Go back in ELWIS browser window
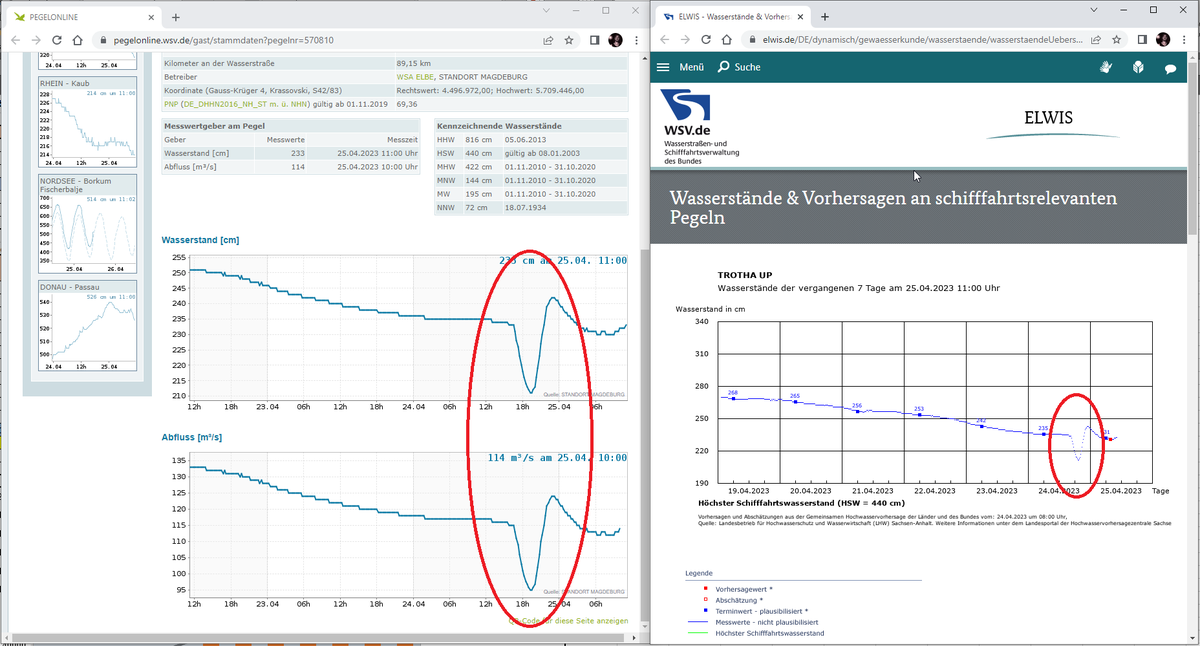This screenshot has height=646, width=1200. point(664,40)
